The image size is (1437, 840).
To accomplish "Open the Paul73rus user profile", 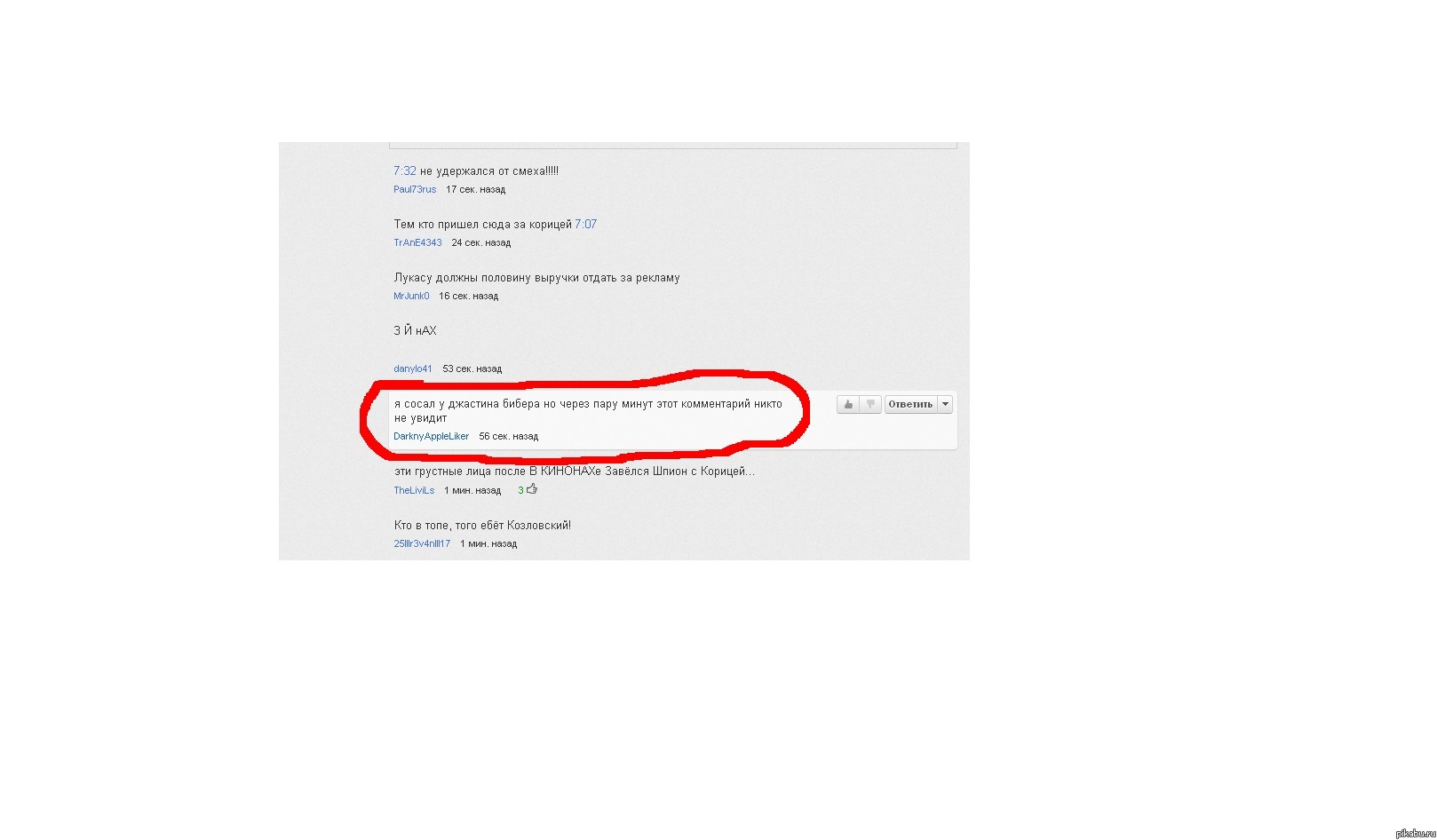I will click(415, 189).
